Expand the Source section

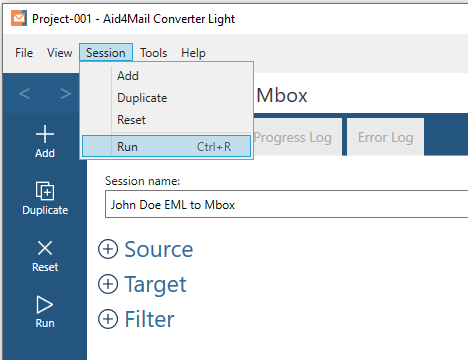pos(108,249)
